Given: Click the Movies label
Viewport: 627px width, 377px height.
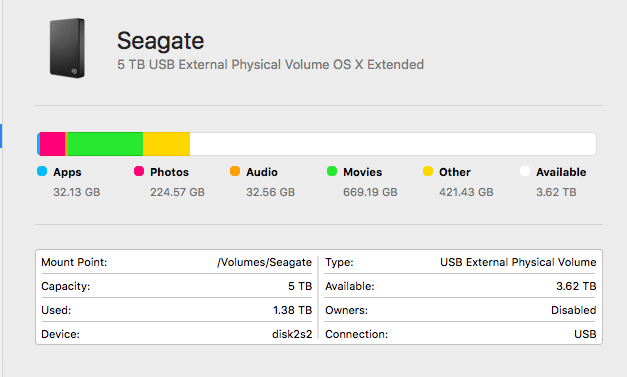Looking at the screenshot, I should 363,172.
